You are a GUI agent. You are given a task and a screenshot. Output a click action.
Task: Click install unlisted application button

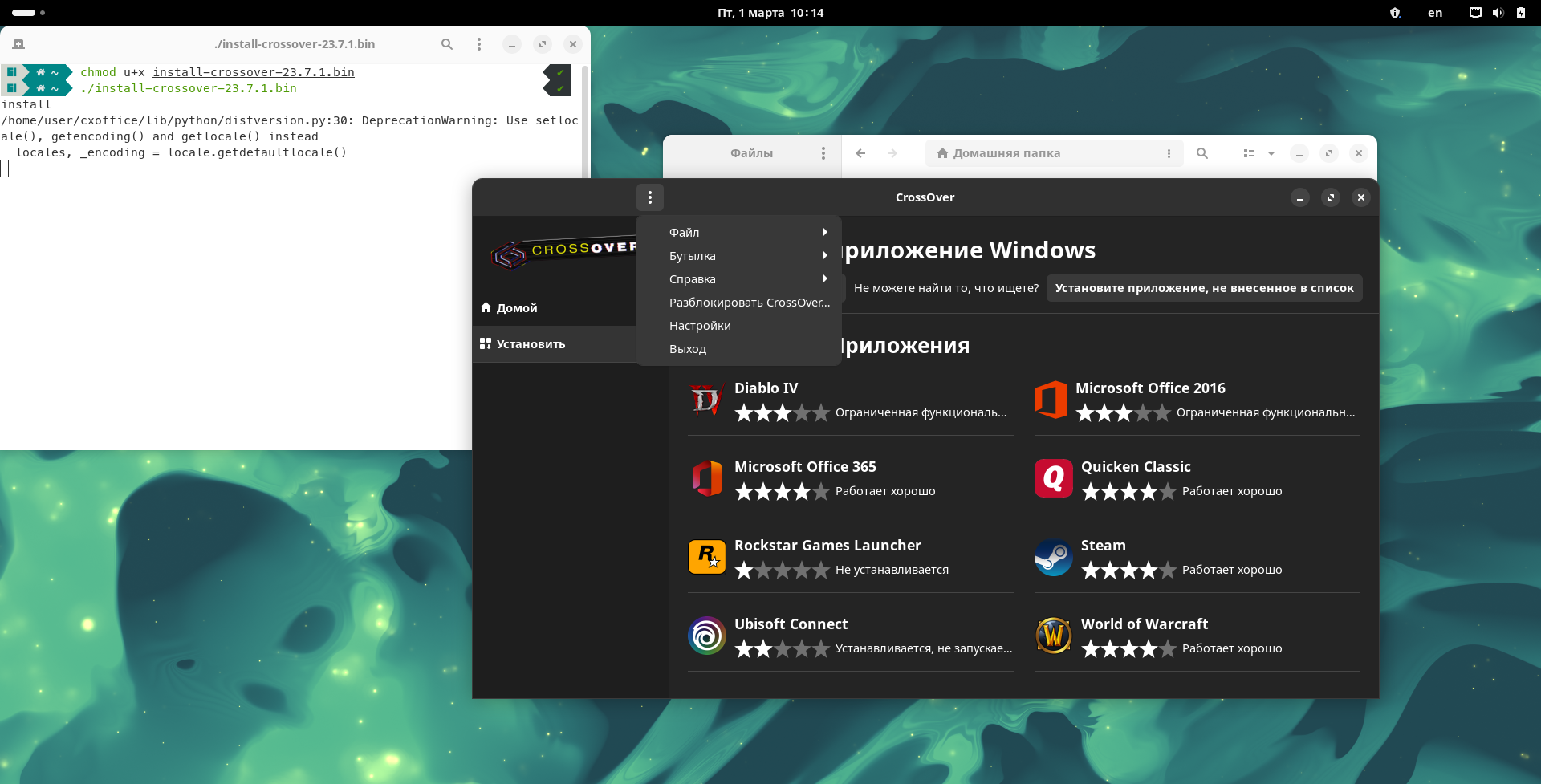pyautogui.click(x=1204, y=288)
